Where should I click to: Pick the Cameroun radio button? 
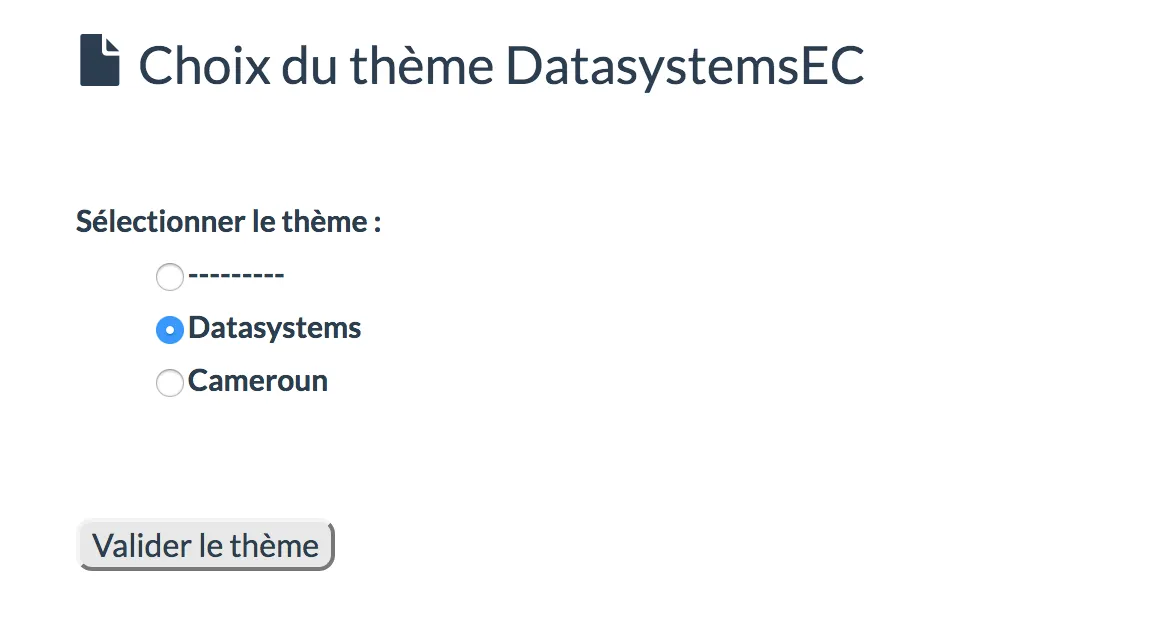(170, 383)
